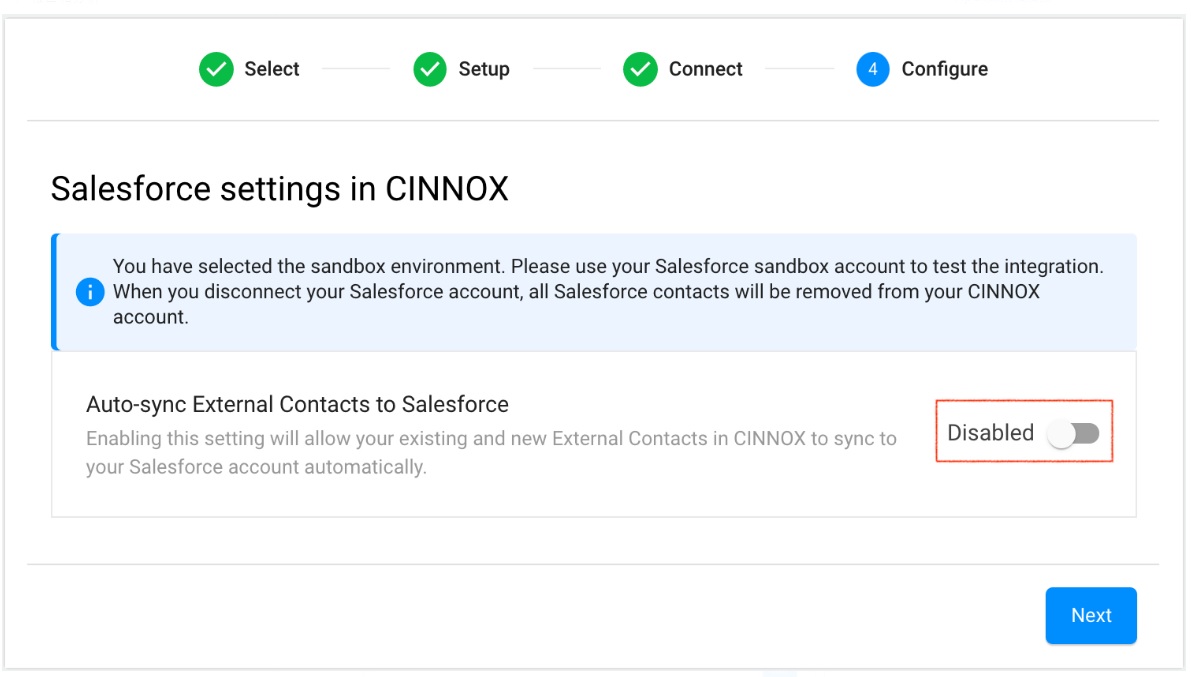Click the connector line between Select and Setup
This screenshot has width=1191, height=677.
tap(356, 69)
